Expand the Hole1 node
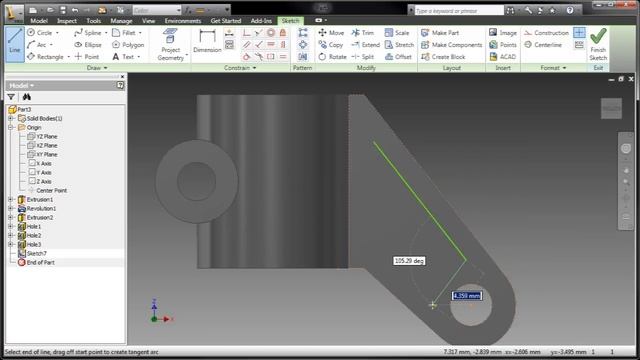 [x=11, y=227]
